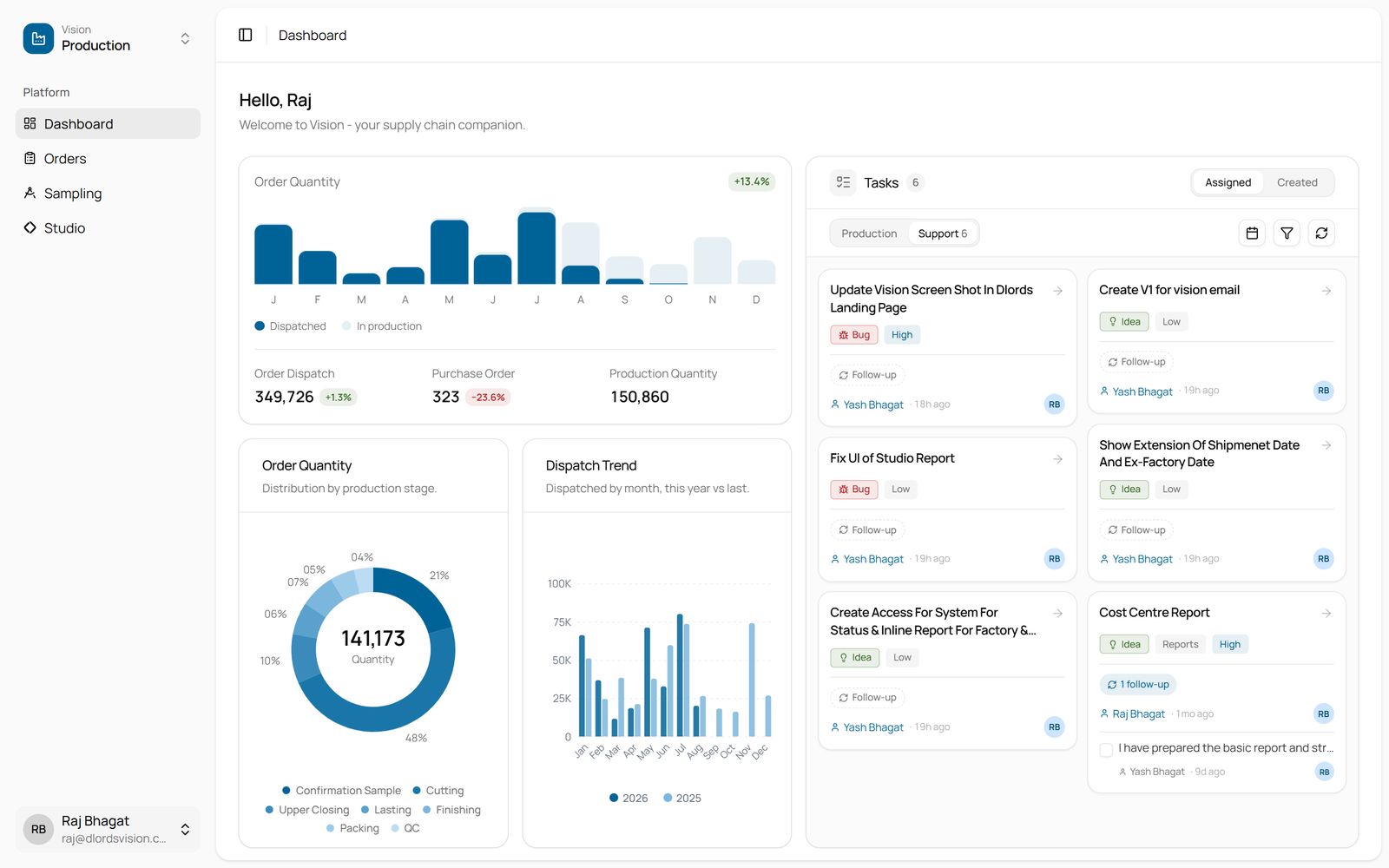This screenshot has height=868, width=1389.
Task: Click the Dashboard grid icon in sidebar
Action: tap(30, 123)
